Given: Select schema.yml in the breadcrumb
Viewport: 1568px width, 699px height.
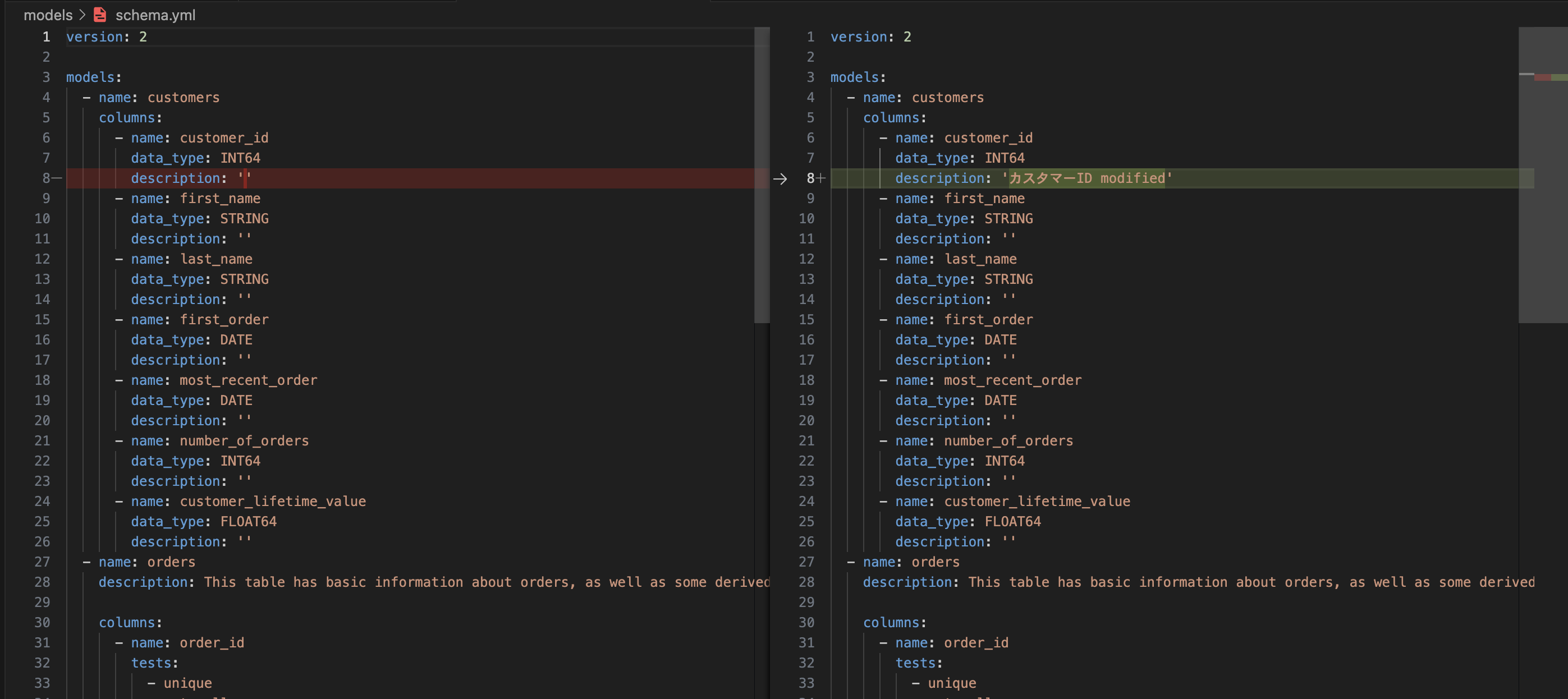Looking at the screenshot, I should click(155, 15).
